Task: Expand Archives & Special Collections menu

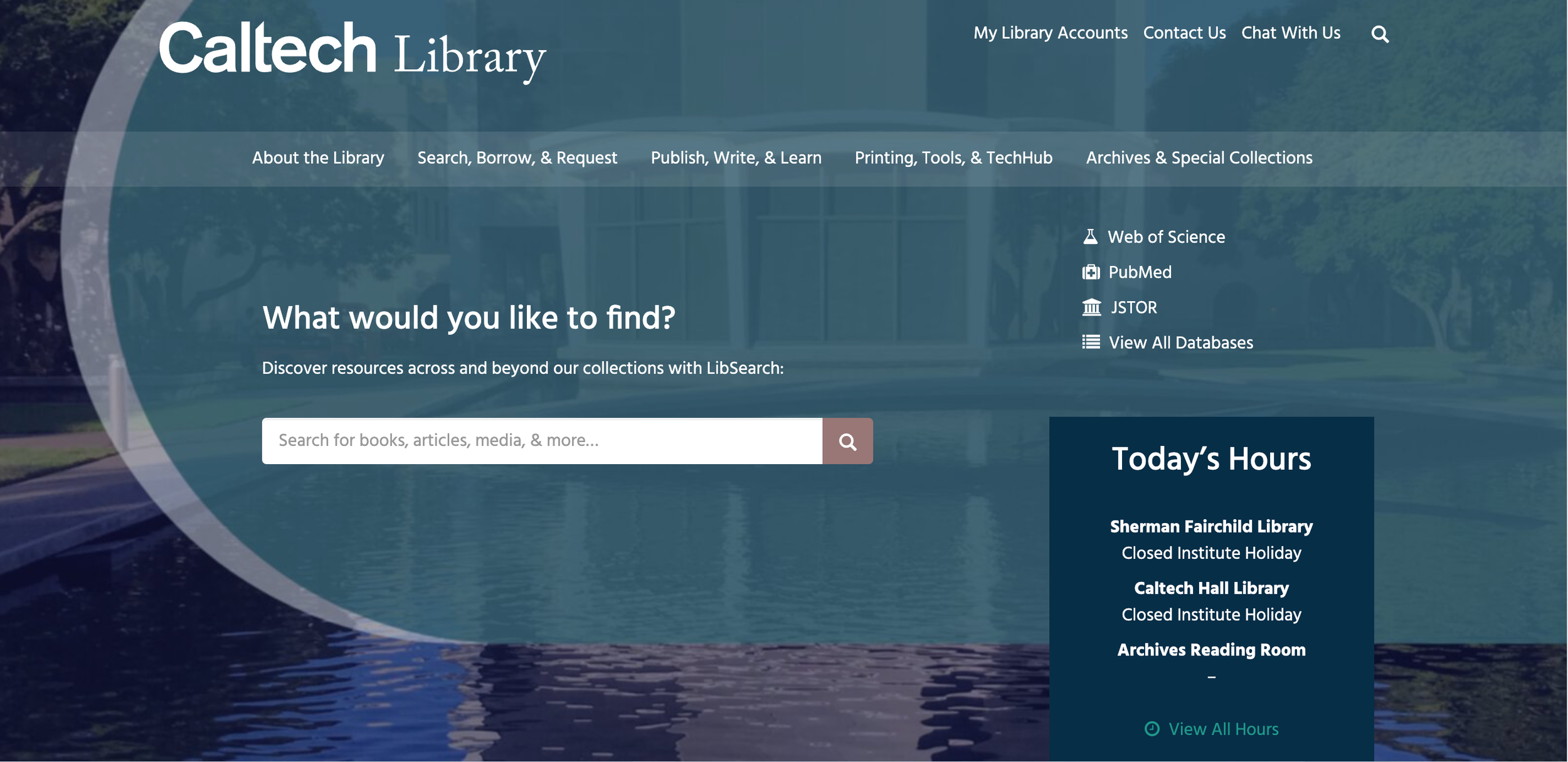Action: (x=1199, y=158)
